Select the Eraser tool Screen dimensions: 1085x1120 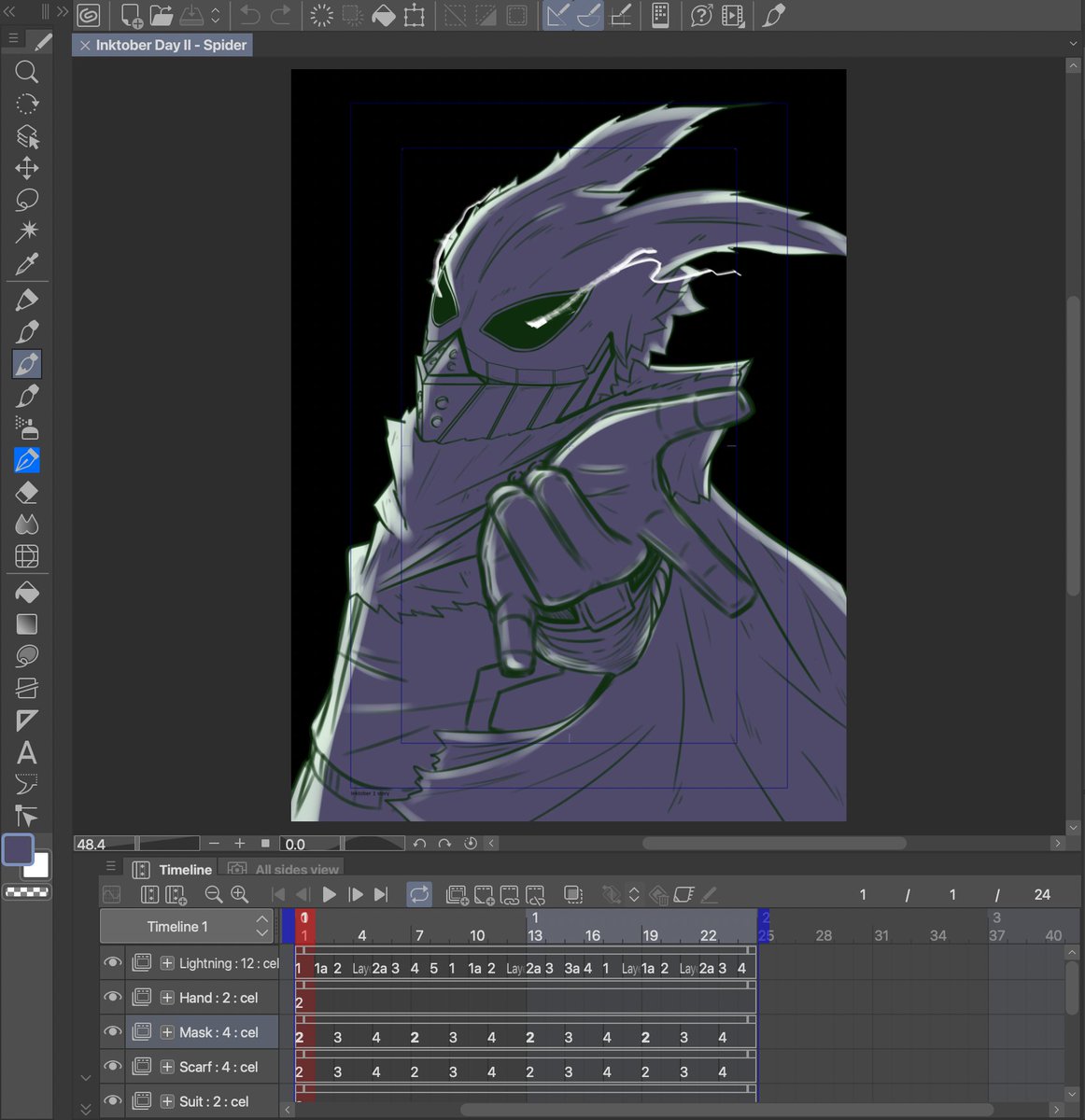tap(27, 492)
